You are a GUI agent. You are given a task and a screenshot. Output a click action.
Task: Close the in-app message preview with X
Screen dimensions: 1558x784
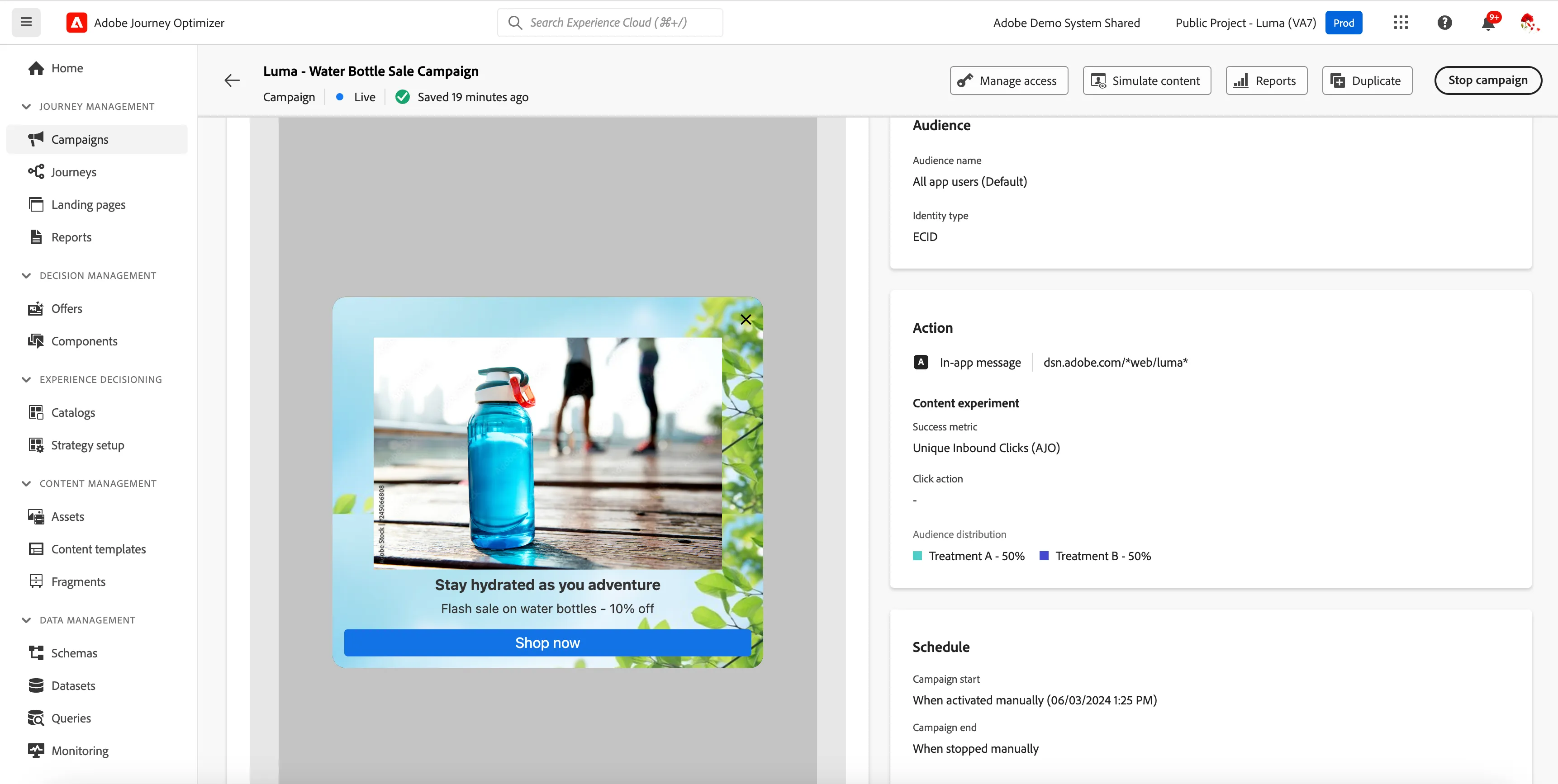[x=746, y=319]
